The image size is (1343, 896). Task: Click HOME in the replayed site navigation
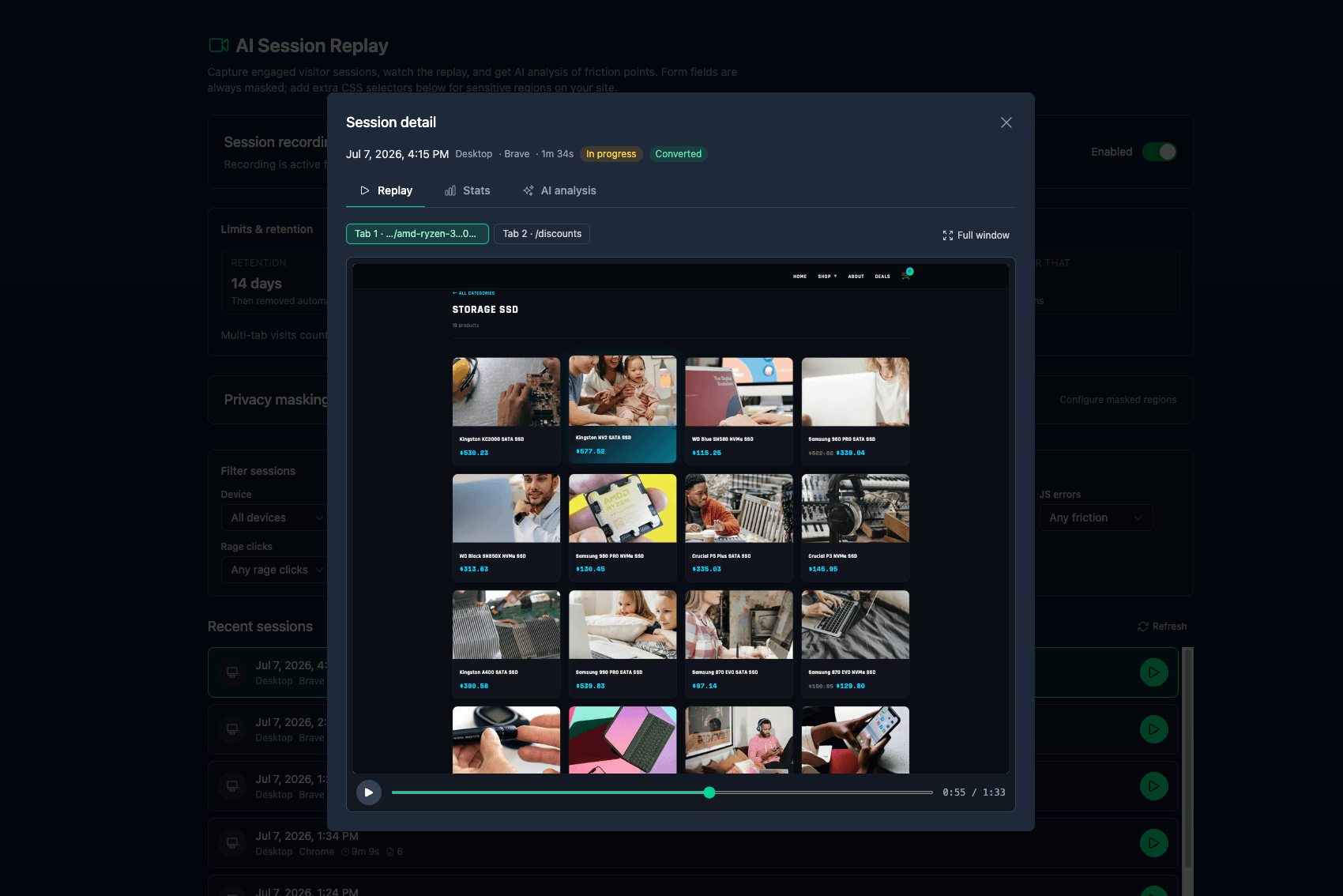799,277
